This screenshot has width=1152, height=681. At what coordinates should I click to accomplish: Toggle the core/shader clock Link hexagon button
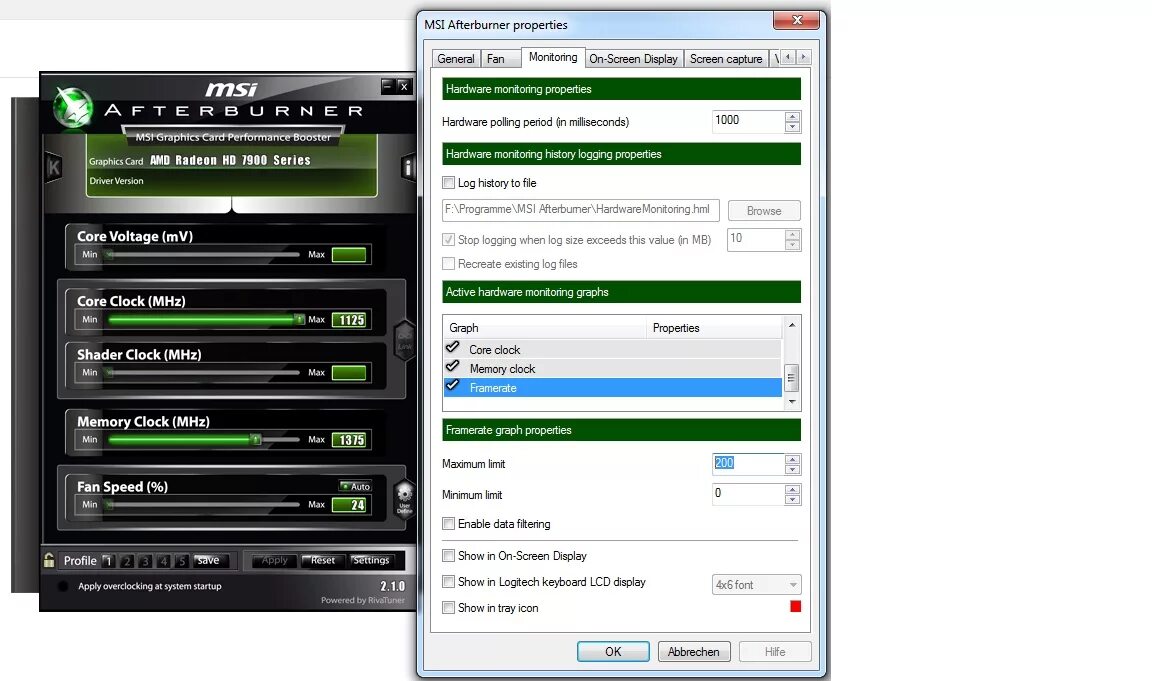404,340
